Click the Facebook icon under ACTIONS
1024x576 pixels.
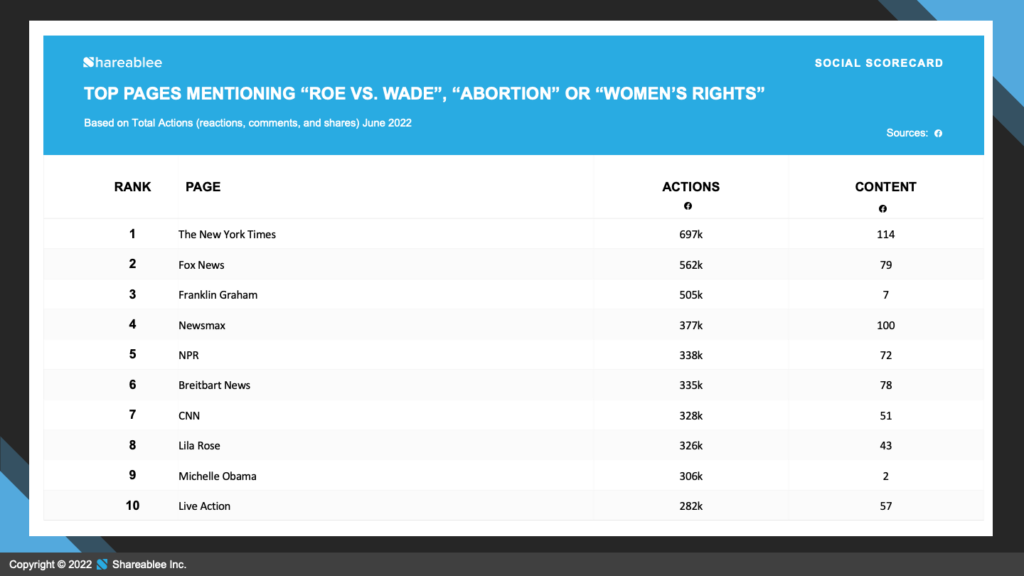click(688, 206)
